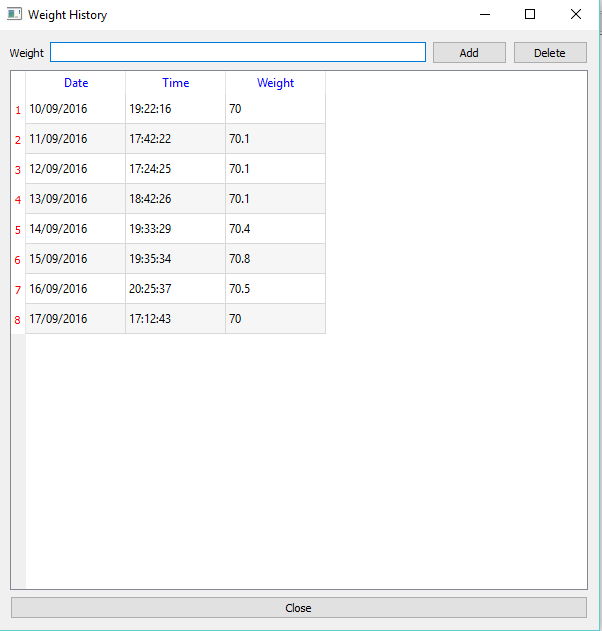Click the weight cell showing 70.4
Screen dimensions: 602x631
point(275,229)
